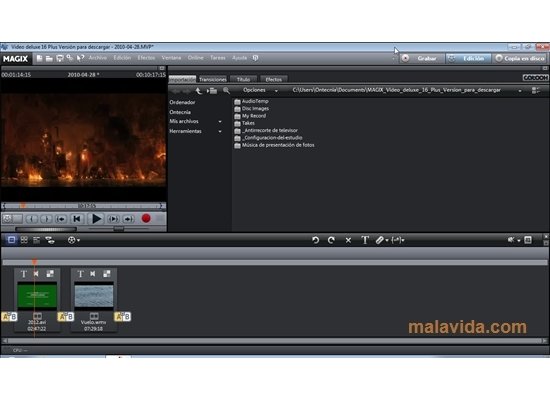This screenshot has height=400, width=550.
Task: Open transition AB between 2012.avi and Vuelo.wmv
Action: [66, 316]
